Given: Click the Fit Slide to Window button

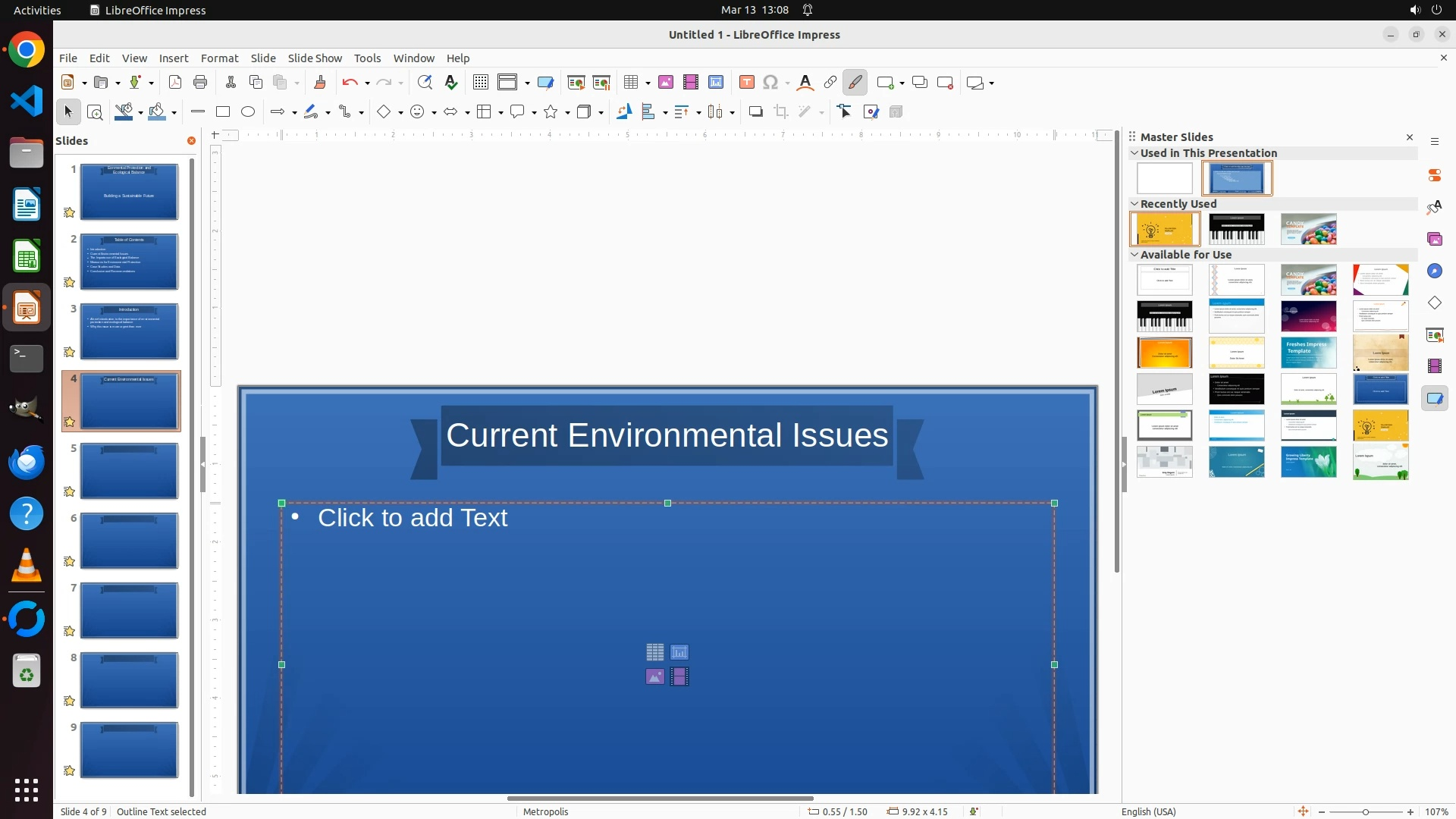Looking at the screenshot, I should [x=1303, y=811].
